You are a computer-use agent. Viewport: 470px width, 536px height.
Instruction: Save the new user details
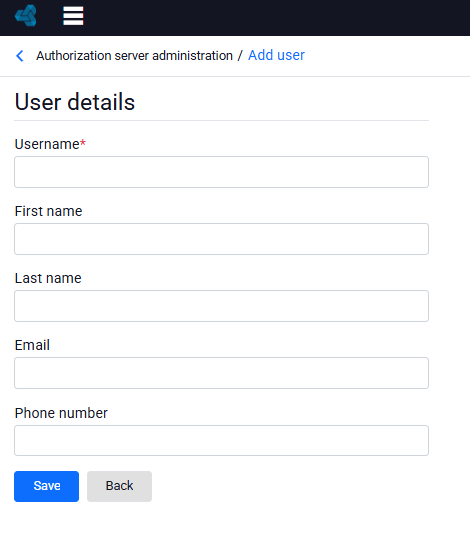click(x=46, y=486)
